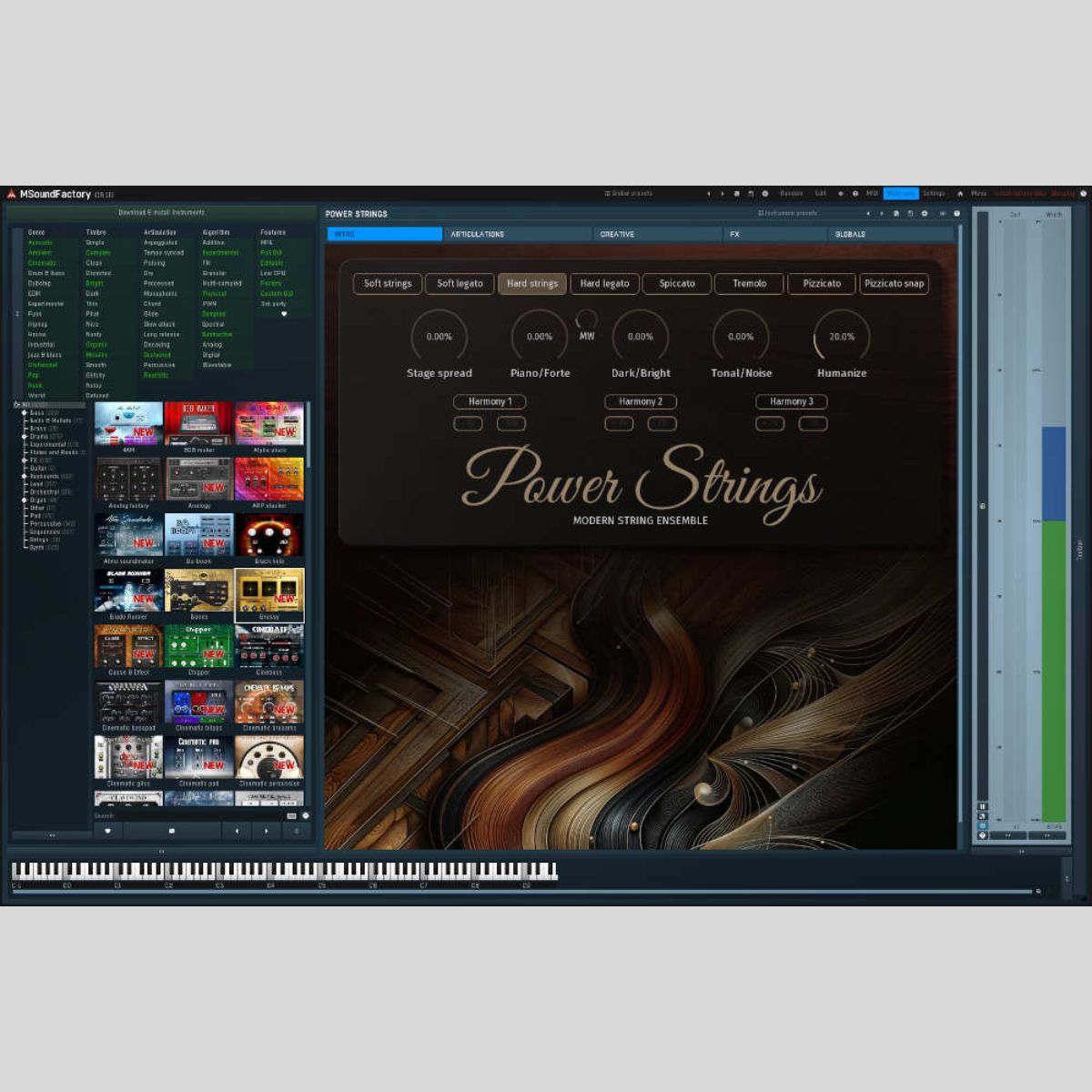Click instrument preset gear icon
This screenshot has width=1092, height=1092.
click(925, 214)
